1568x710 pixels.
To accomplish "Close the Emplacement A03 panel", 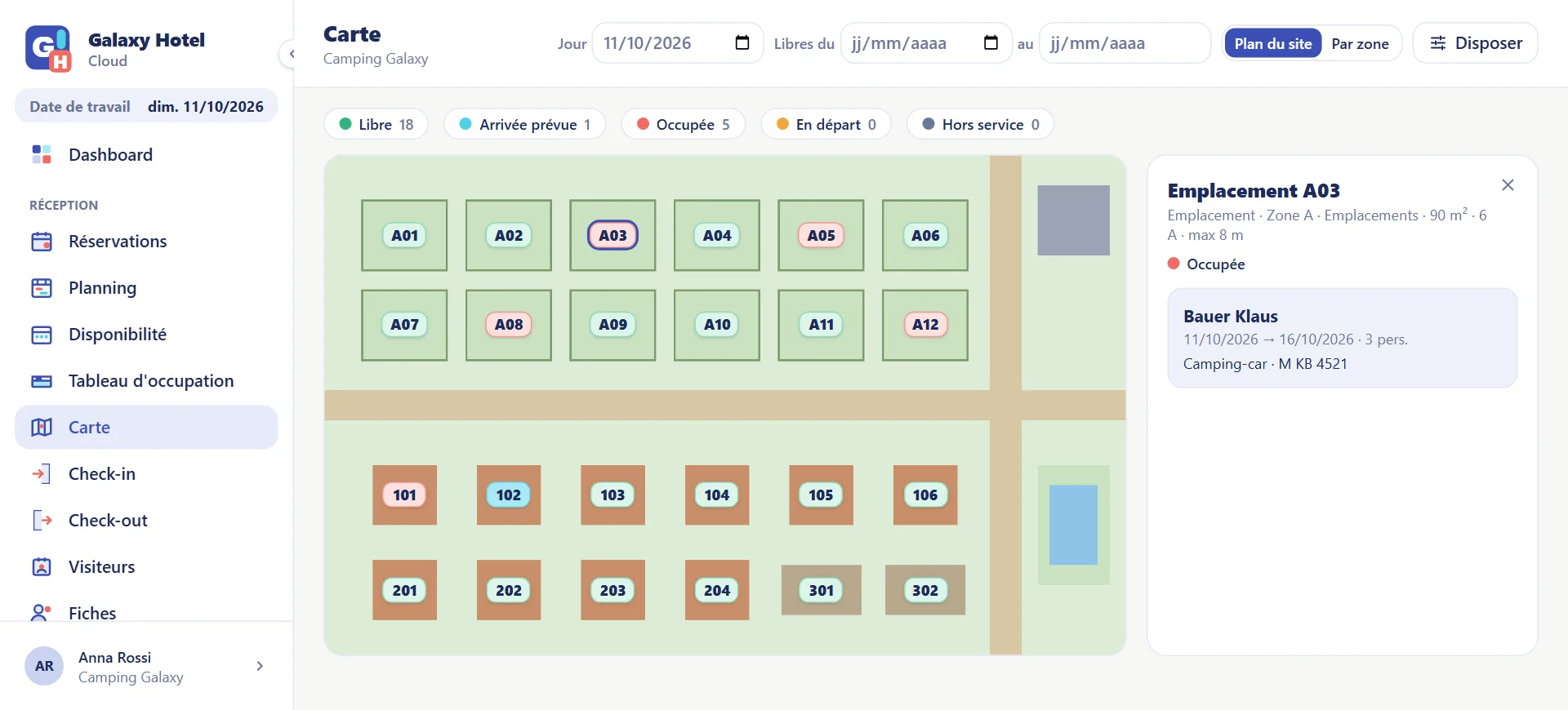I will 1508,185.
